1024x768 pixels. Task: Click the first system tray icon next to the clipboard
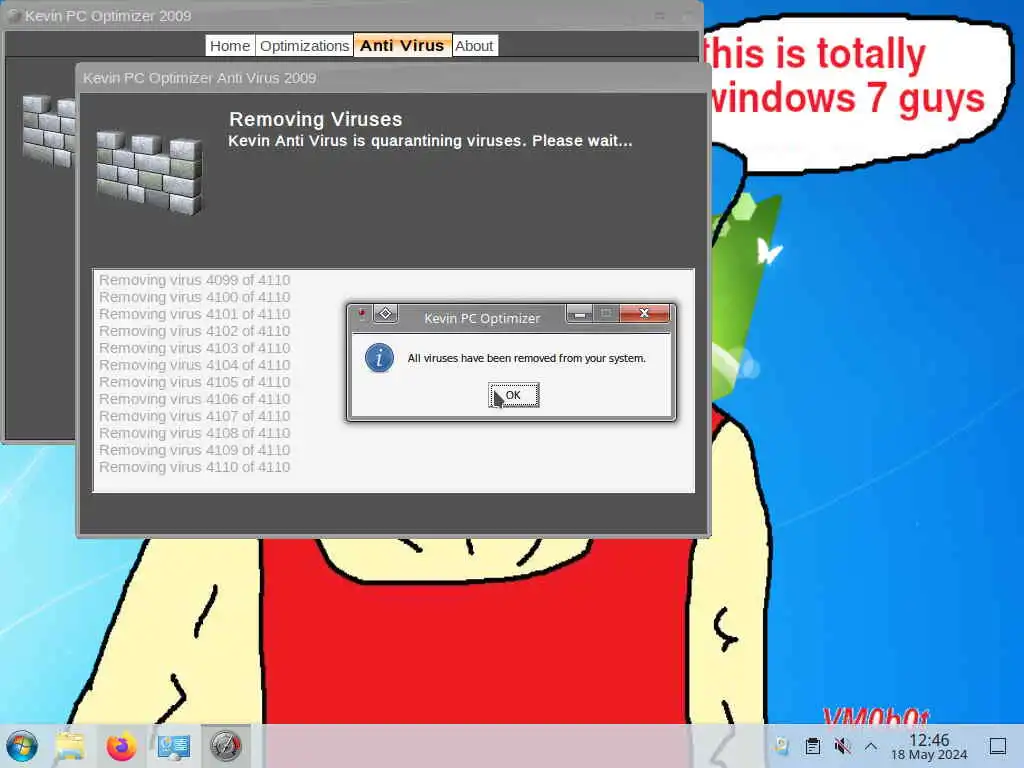pyautogui.click(x=782, y=746)
